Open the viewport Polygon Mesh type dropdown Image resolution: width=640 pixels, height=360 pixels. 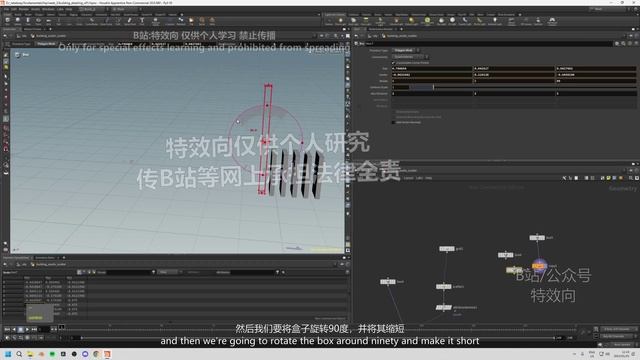point(46,44)
